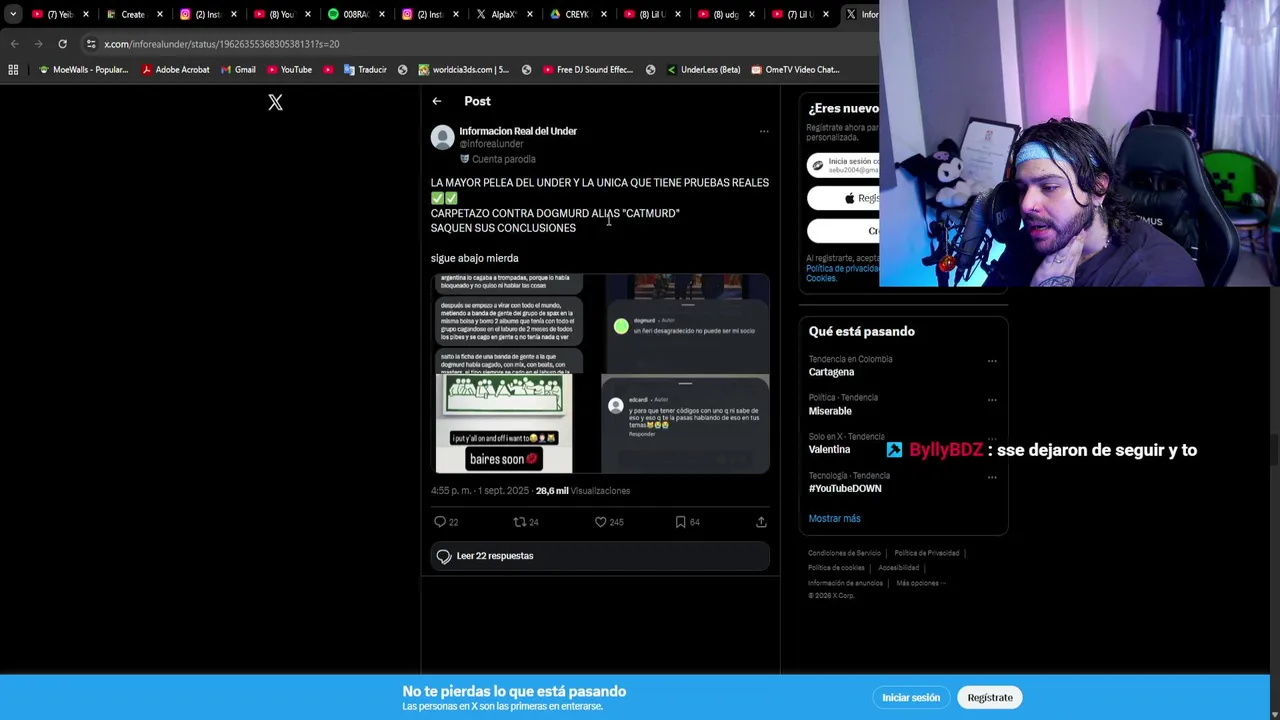Click the Apple sign-up button
The width and height of the screenshot is (1280, 720).
coord(843,198)
